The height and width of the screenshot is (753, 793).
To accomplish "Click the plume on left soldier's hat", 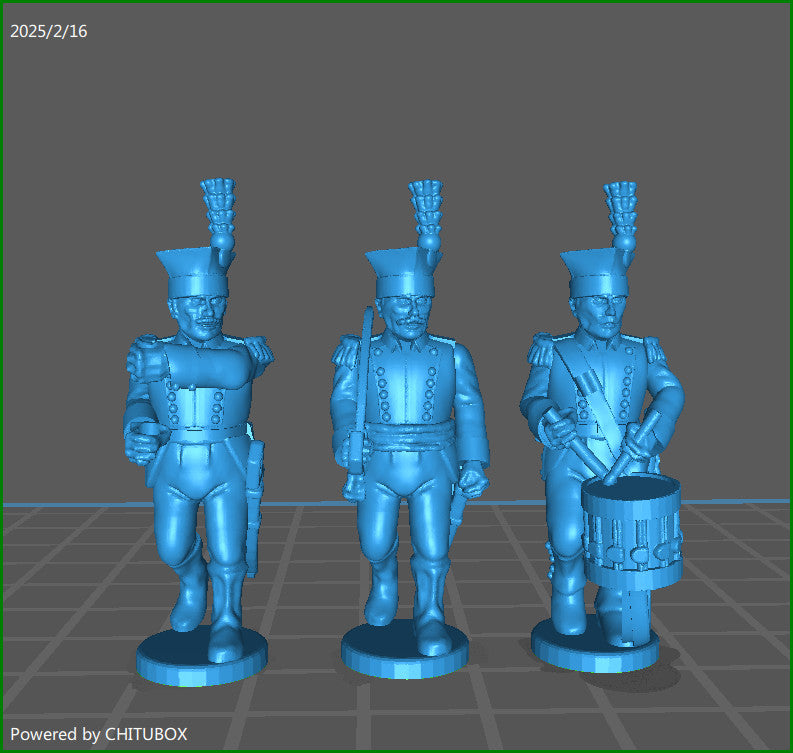I will coord(220,212).
